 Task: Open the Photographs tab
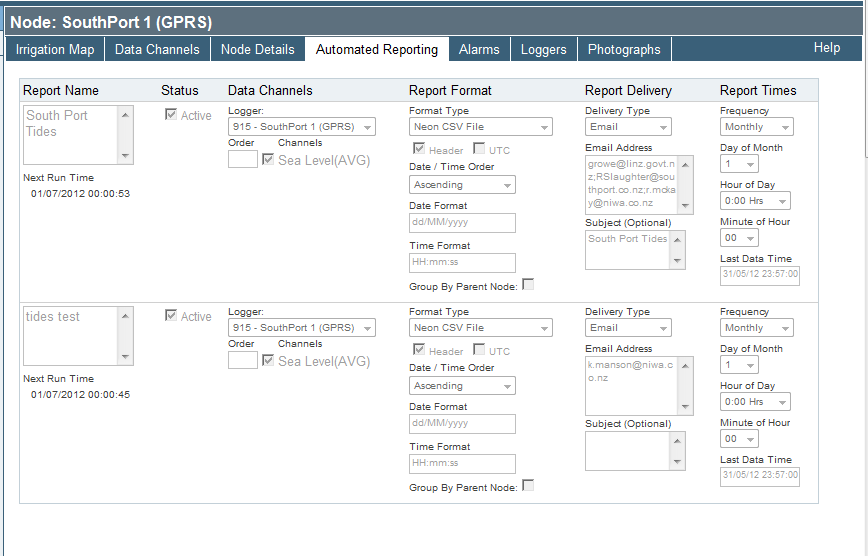point(624,49)
